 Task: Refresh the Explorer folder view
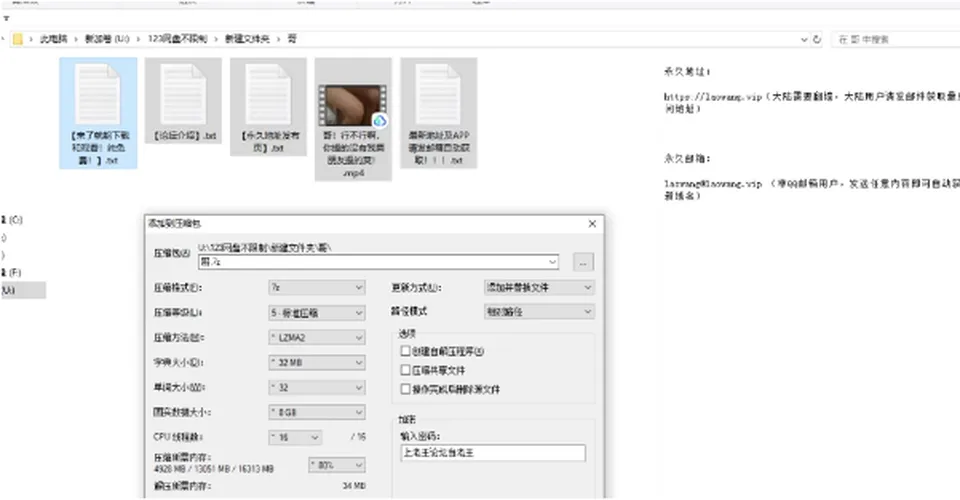pyautogui.click(x=816, y=39)
